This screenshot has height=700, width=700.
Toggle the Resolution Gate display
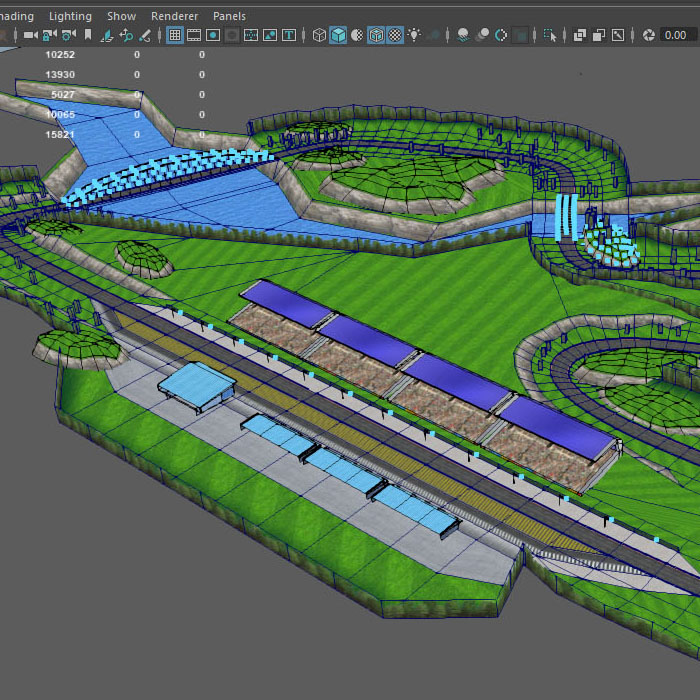click(x=213, y=35)
